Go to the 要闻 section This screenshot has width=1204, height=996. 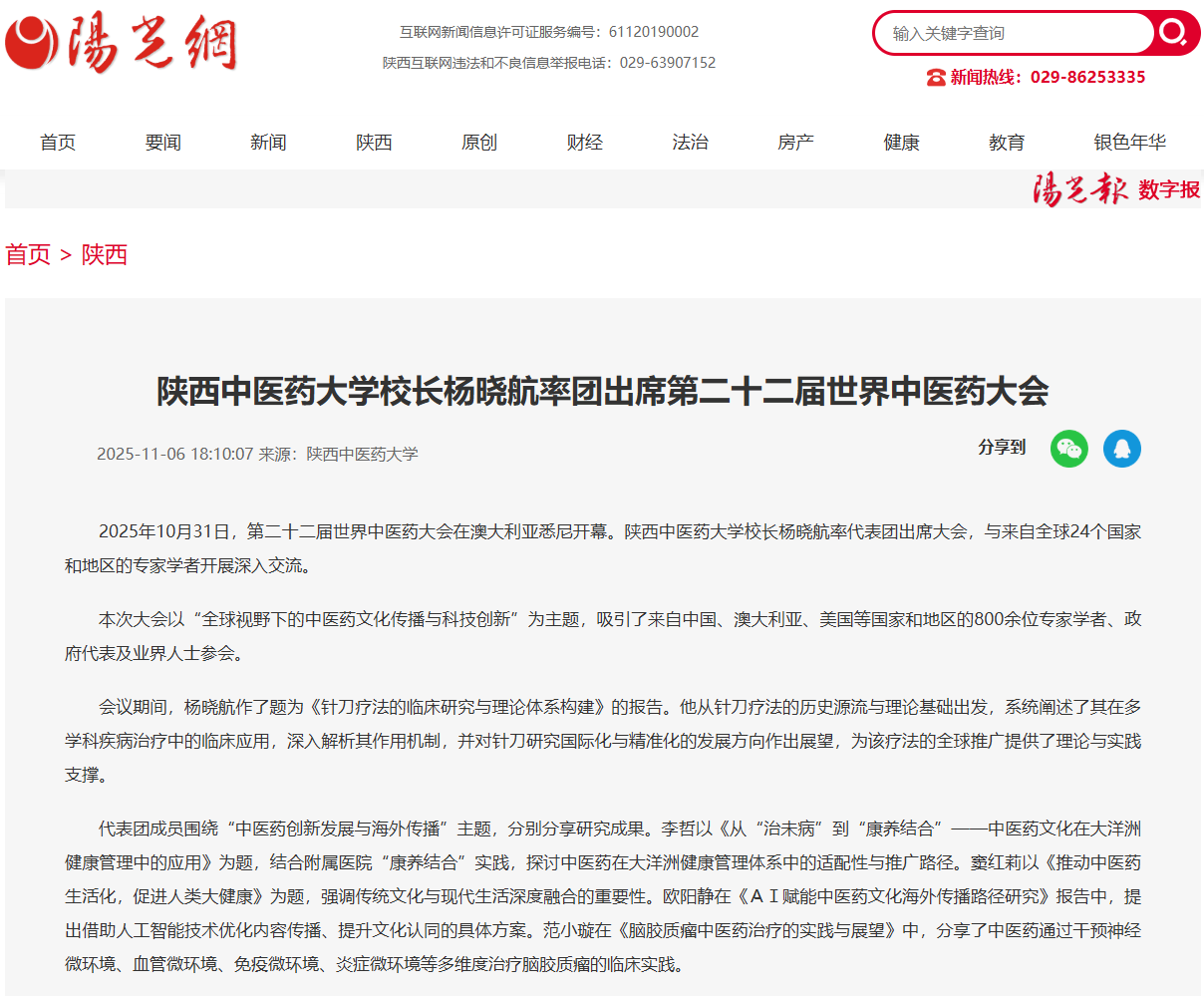163,143
